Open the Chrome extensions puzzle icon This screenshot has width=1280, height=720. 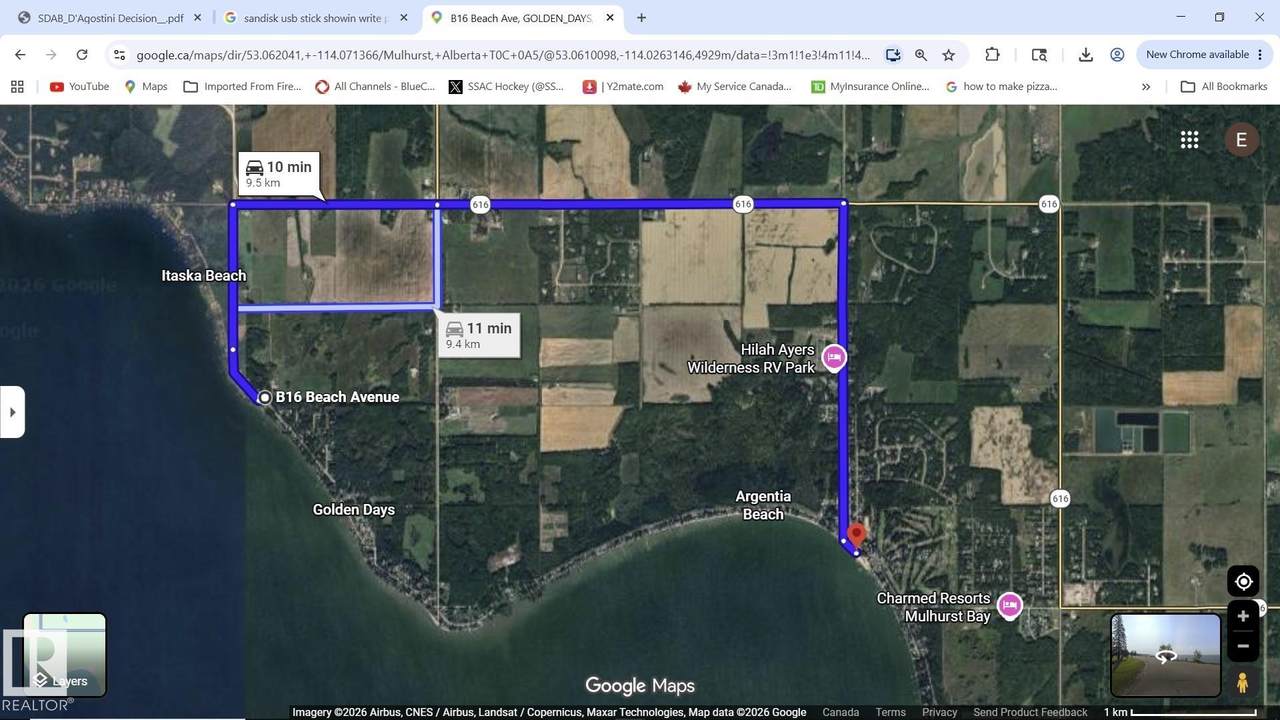click(x=992, y=55)
